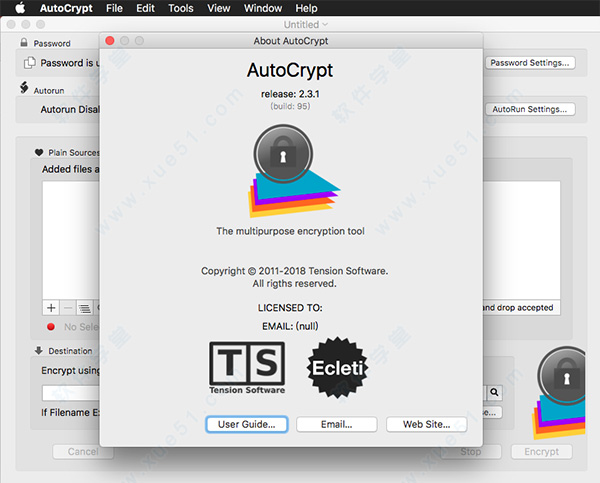Click the padlock icon beside Password label
The width and height of the screenshot is (600, 483).
tap(24, 42)
